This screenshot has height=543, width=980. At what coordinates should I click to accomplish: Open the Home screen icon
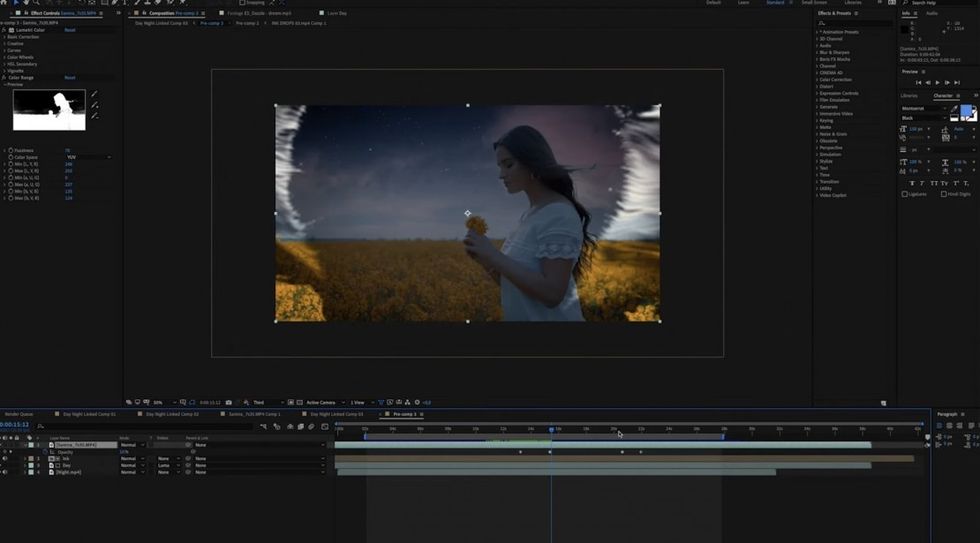[x=4, y=2]
